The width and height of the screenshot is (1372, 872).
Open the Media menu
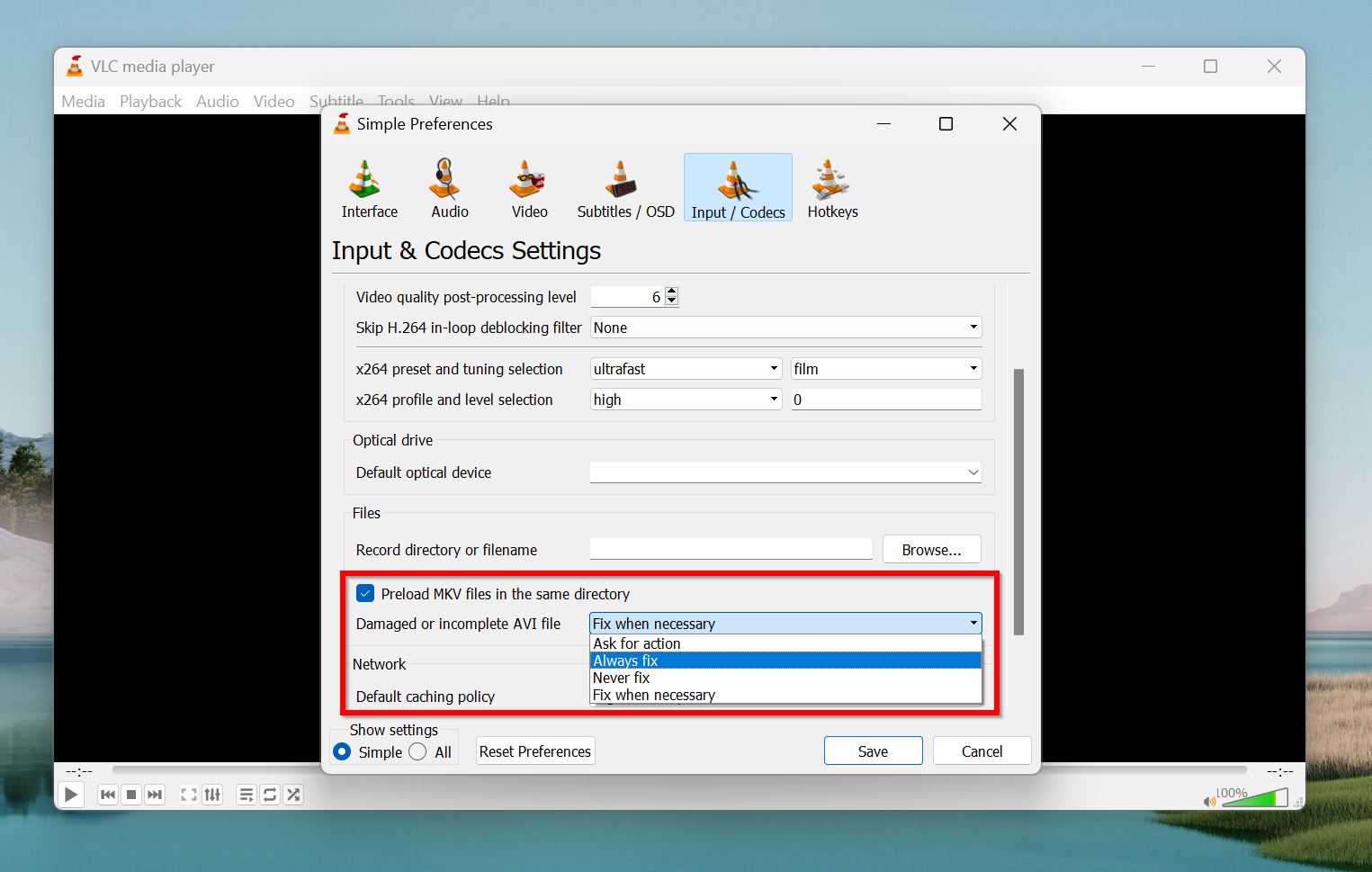pyautogui.click(x=83, y=102)
